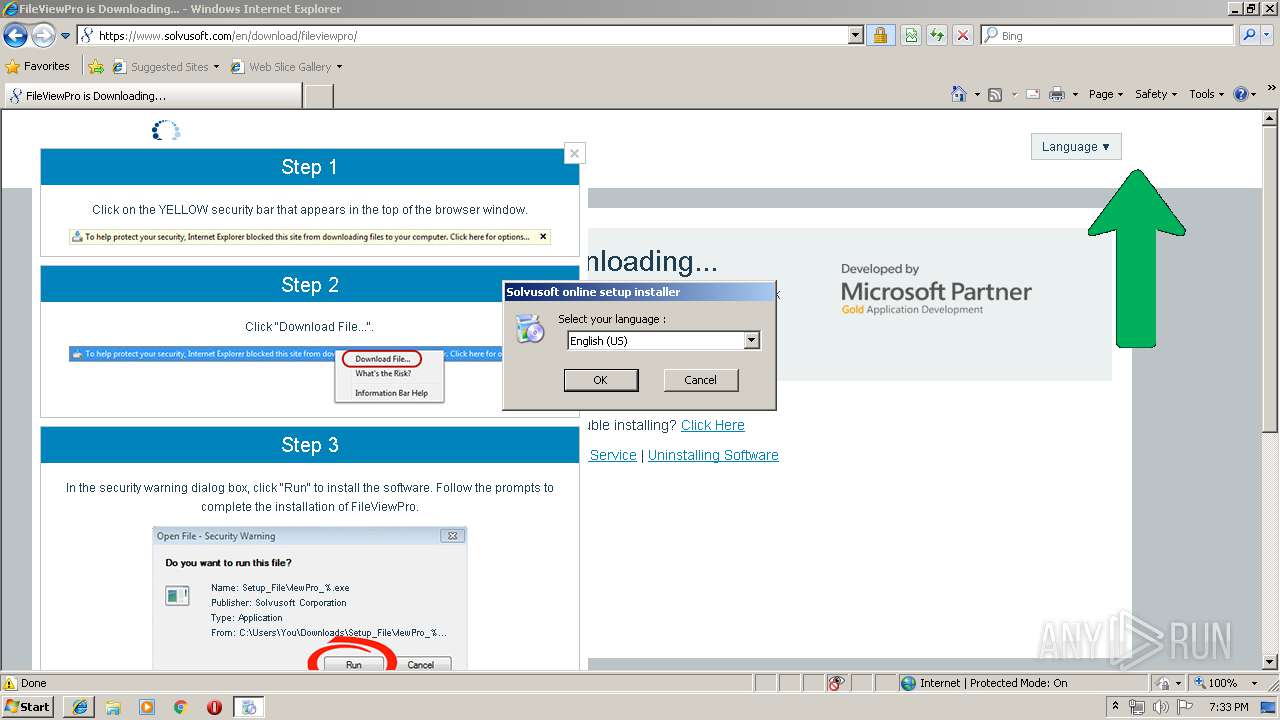The height and width of the screenshot is (720, 1280).
Task: Click the volume speaker tray icon
Action: coord(1162,707)
